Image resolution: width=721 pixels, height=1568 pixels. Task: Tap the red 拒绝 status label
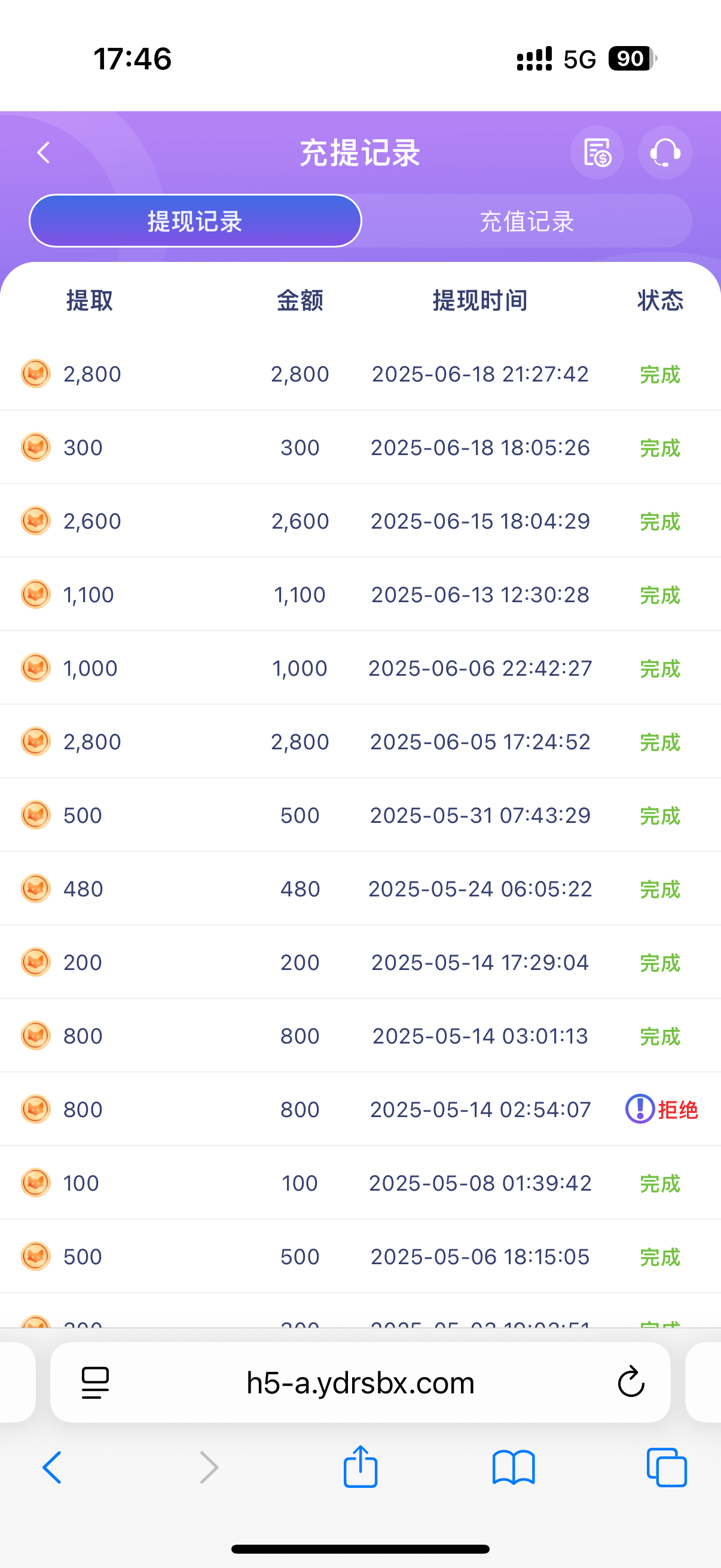tap(677, 1110)
